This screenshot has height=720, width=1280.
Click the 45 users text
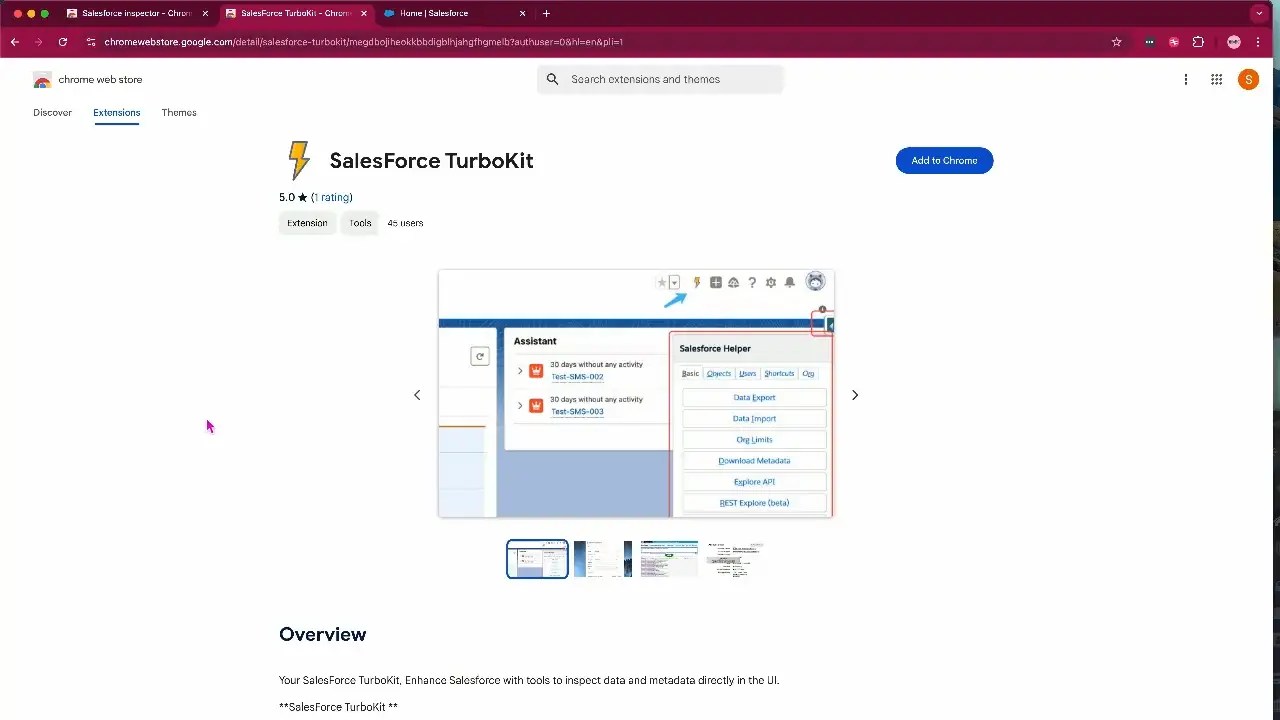(x=405, y=223)
